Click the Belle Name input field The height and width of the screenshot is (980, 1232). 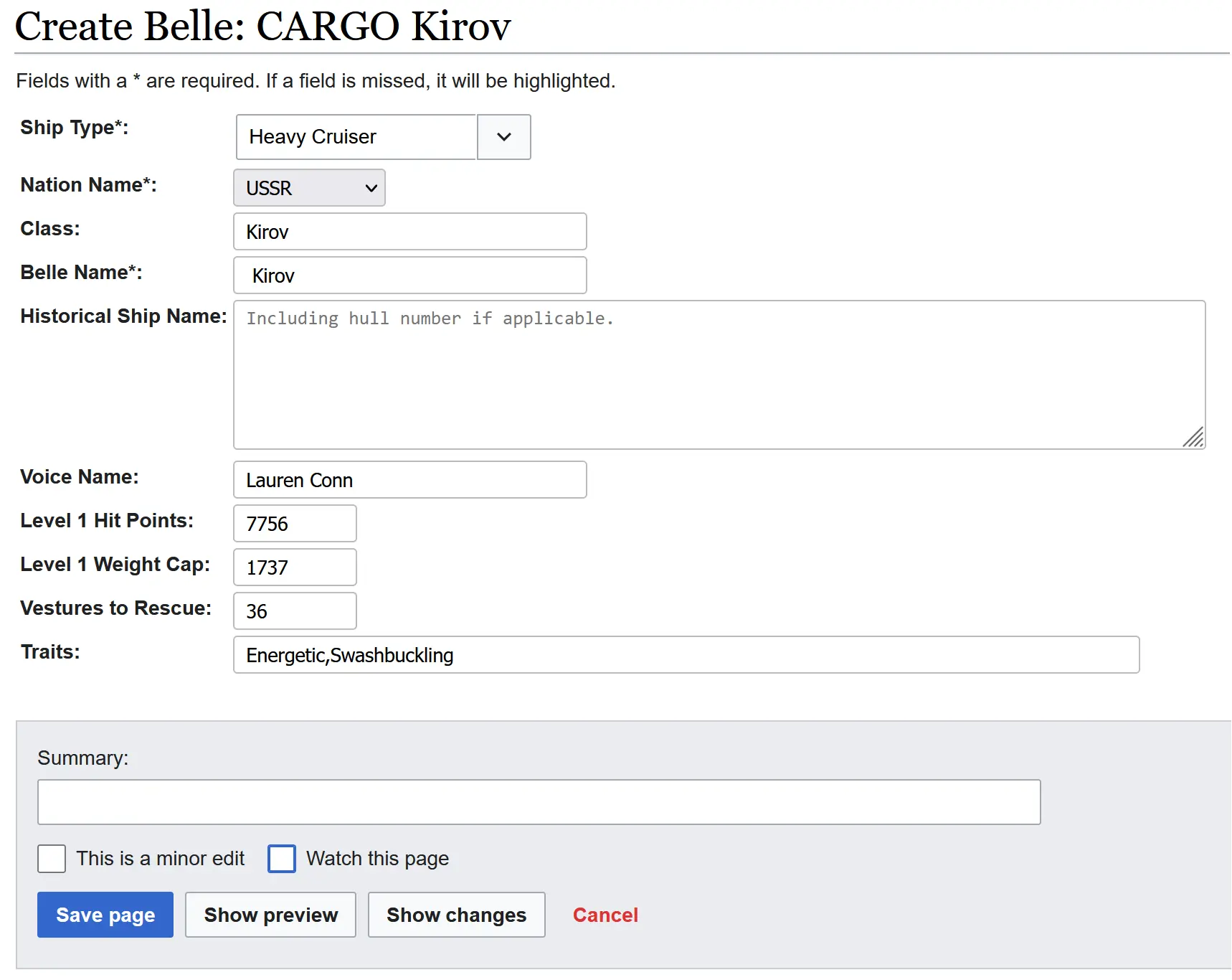point(409,275)
